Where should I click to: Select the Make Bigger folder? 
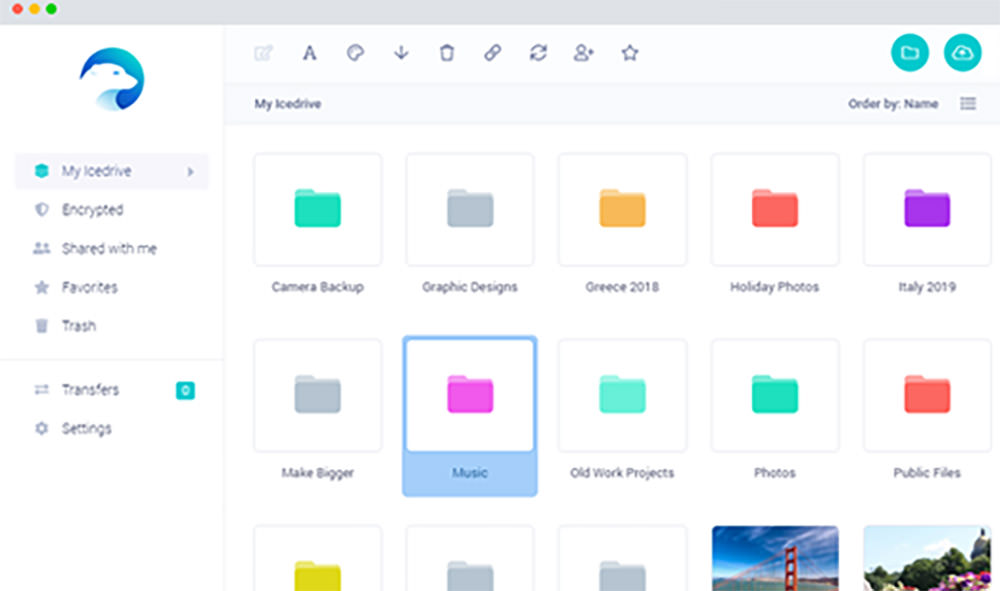tap(318, 395)
